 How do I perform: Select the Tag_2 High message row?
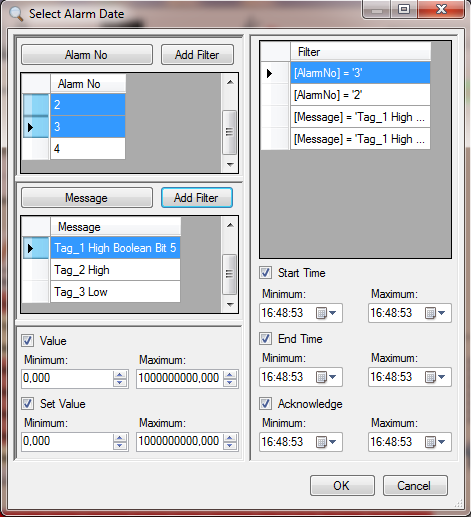pos(115,270)
